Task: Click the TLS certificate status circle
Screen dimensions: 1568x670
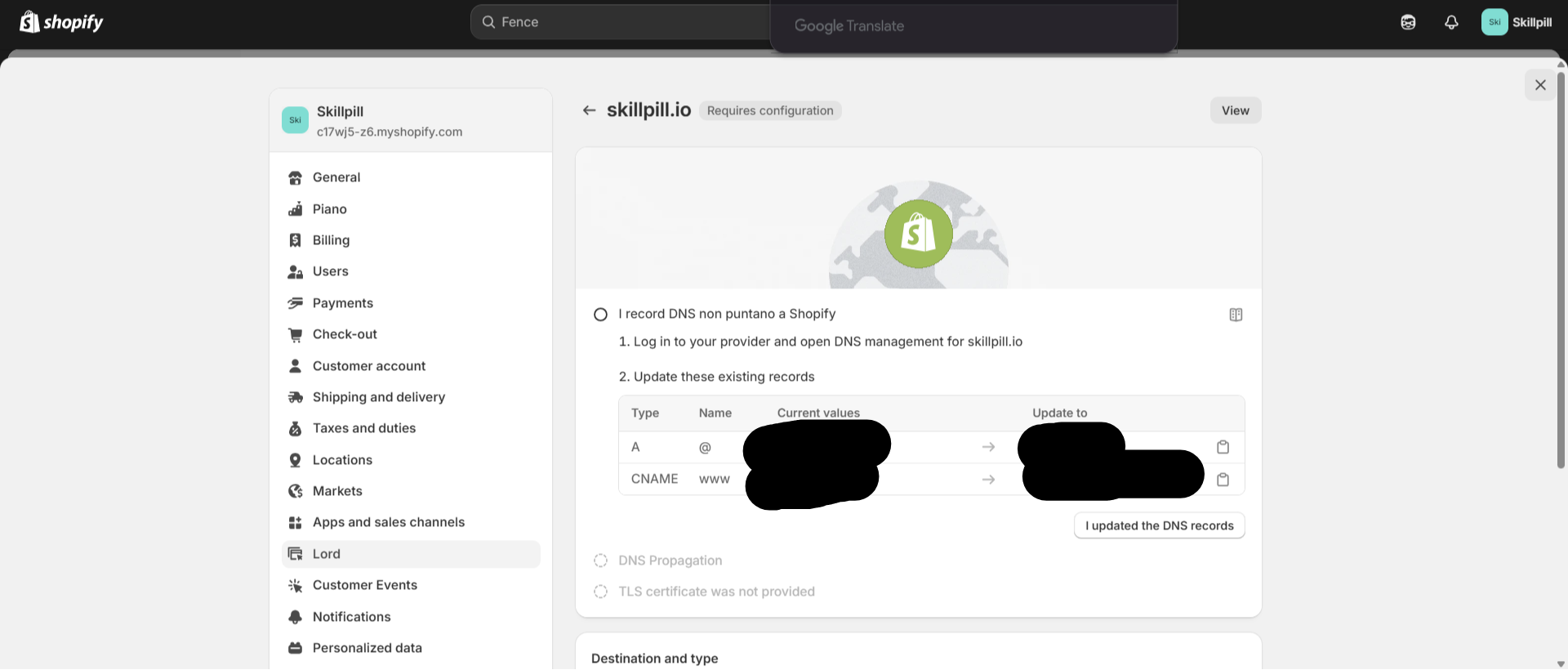Action: click(600, 592)
